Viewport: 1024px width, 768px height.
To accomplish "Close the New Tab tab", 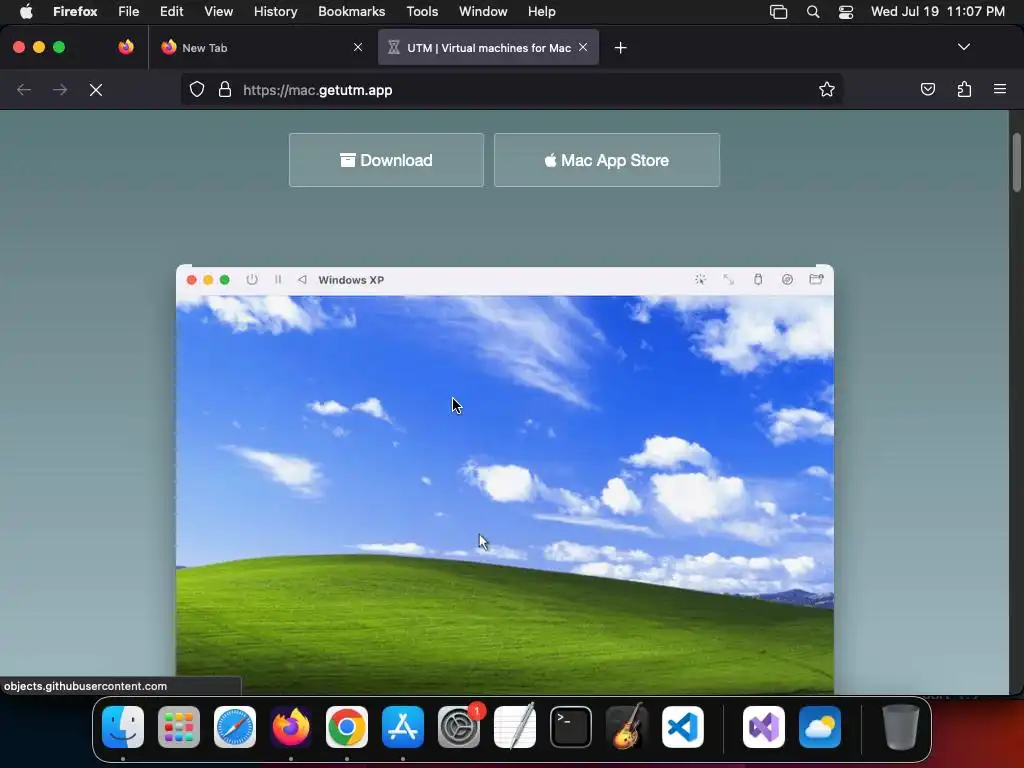I will coord(358,47).
